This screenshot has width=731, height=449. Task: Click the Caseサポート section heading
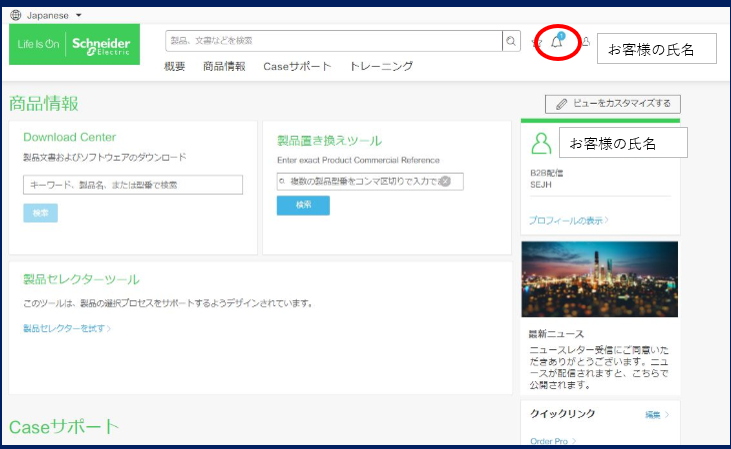point(64,427)
